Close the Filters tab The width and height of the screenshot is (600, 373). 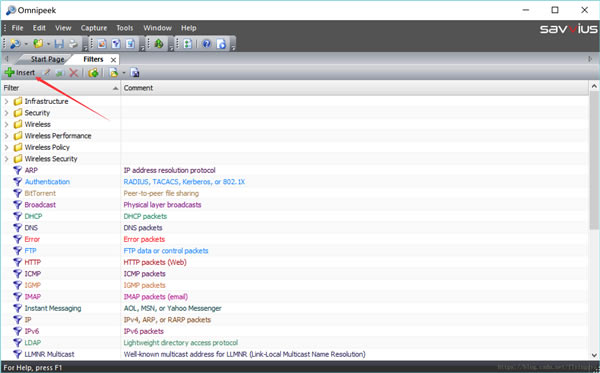click(113, 60)
